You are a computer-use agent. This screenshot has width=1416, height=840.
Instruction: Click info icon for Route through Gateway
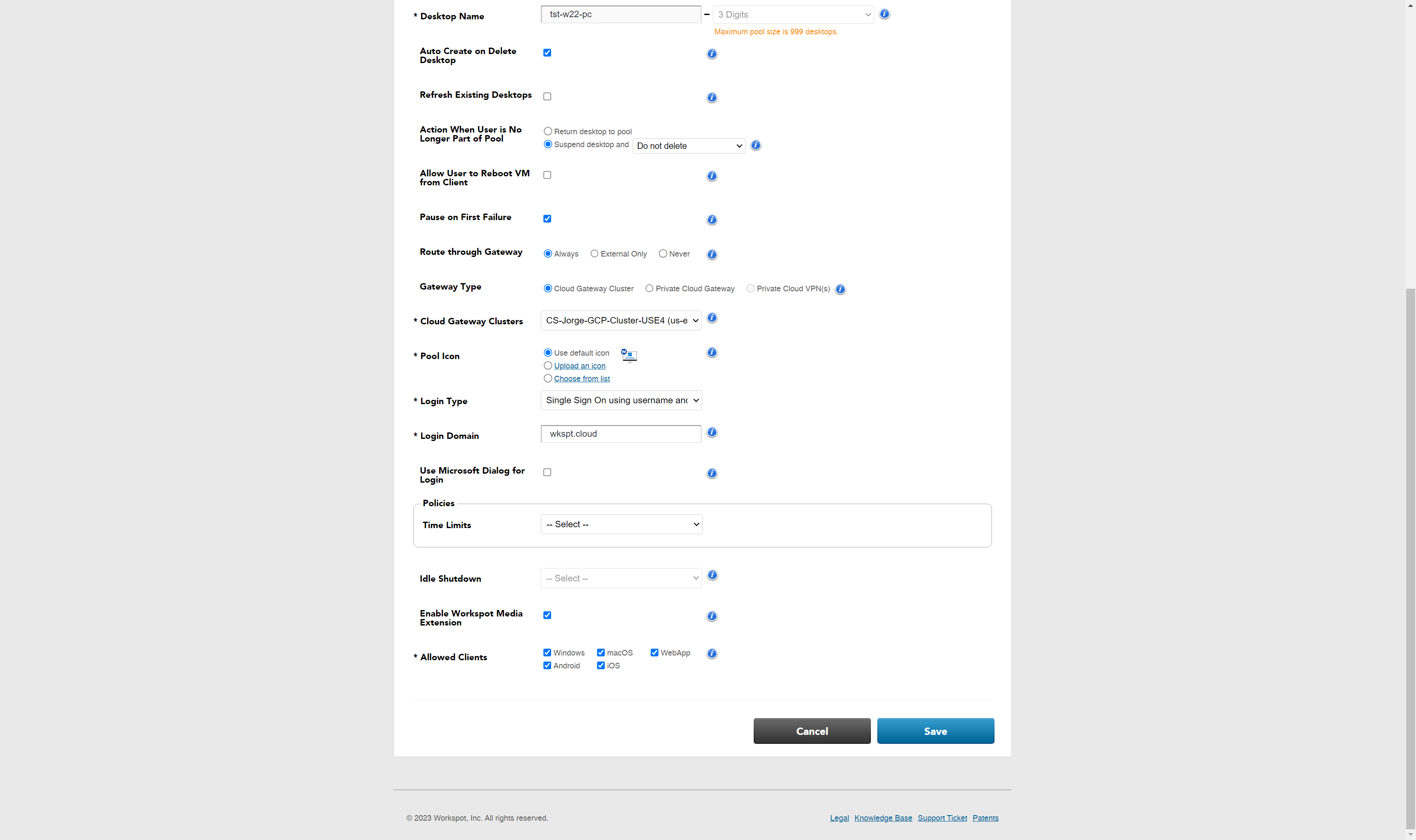point(712,255)
